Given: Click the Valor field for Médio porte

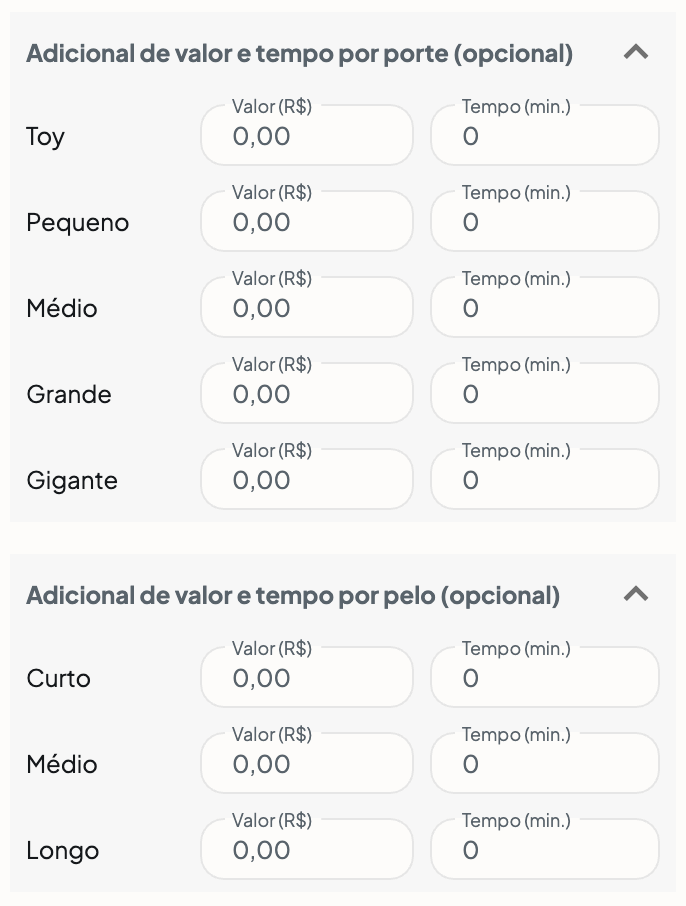Looking at the screenshot, I should pyautogui.click(x=307, y=307).
